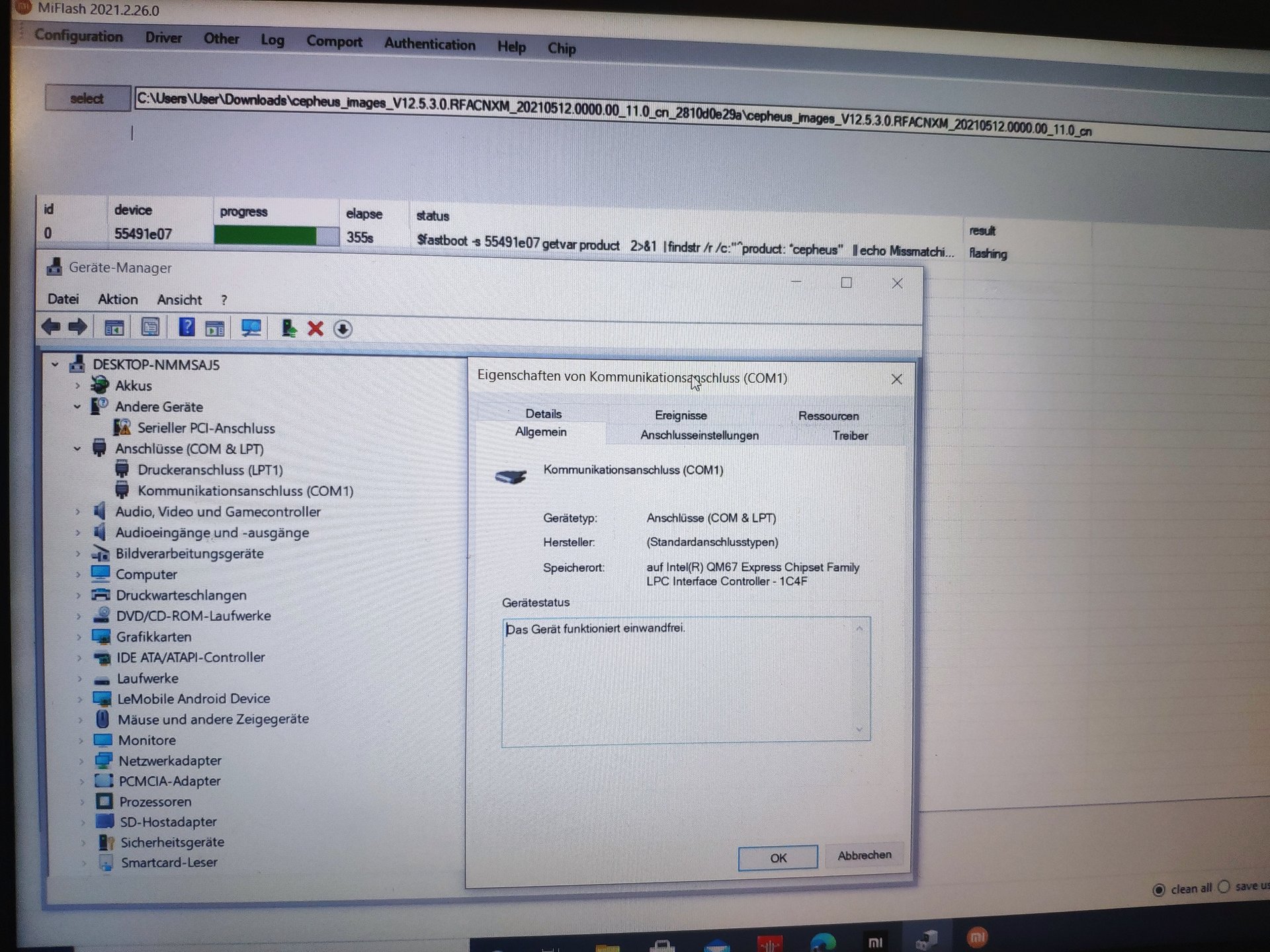Select the Smartcard-Leser tree entry

pyautogui.click(x=169, y=863)
